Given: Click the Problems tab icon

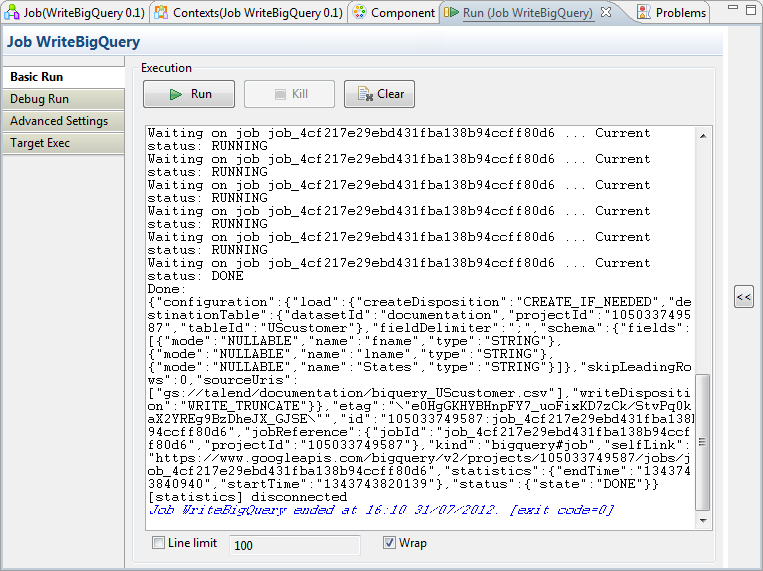Looking at the screenshot, I should 644,12.
